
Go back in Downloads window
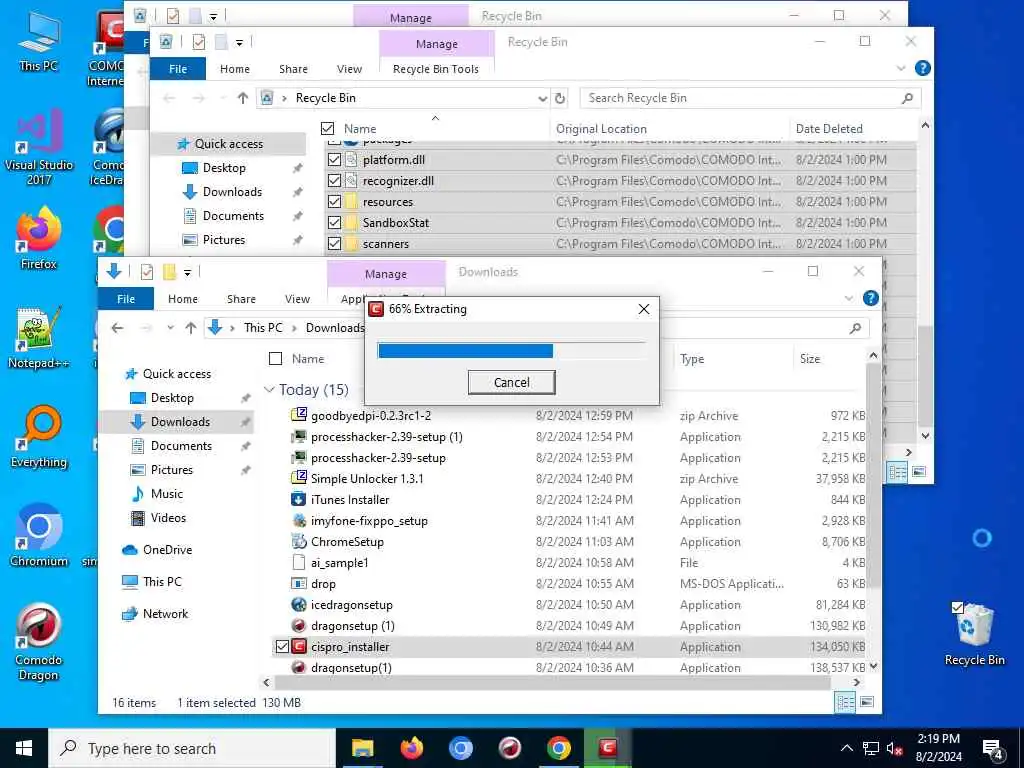[x=118, y=328]
